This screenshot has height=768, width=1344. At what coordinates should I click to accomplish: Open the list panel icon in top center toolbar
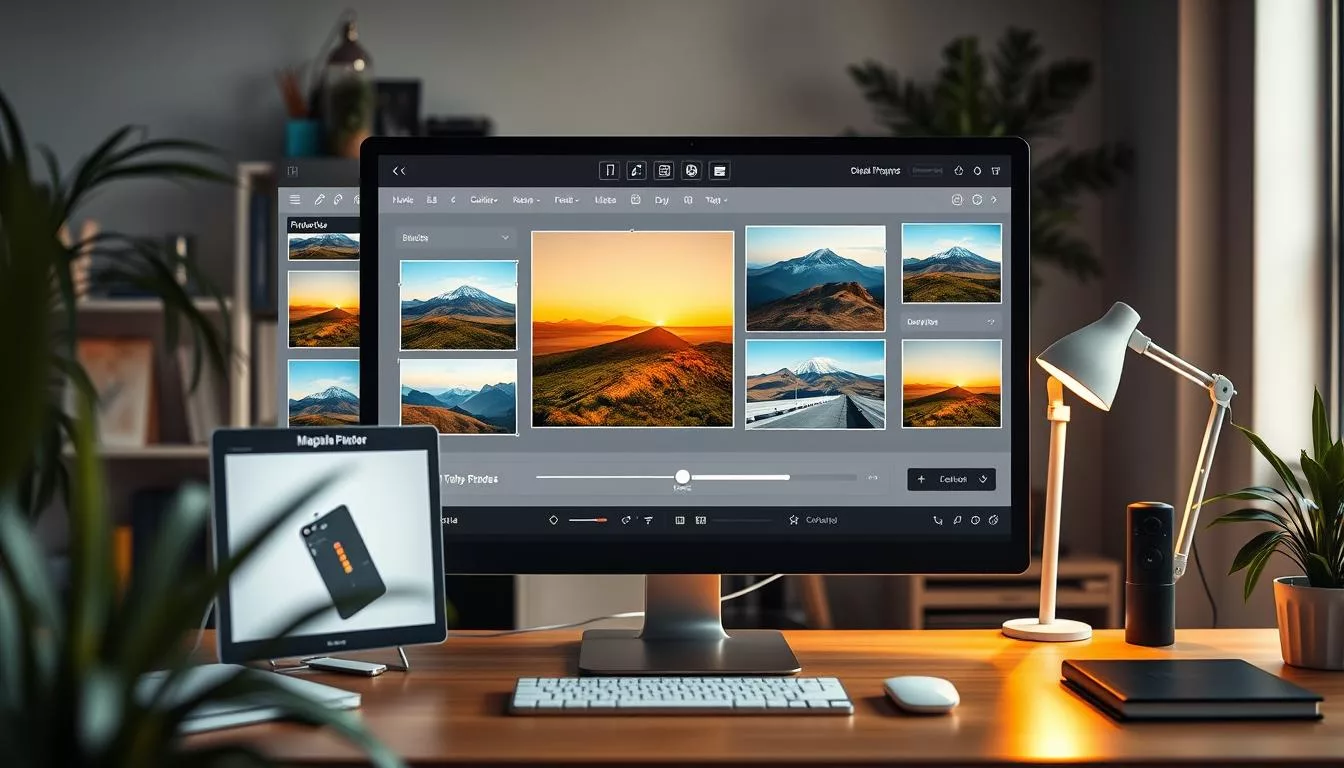664,171
